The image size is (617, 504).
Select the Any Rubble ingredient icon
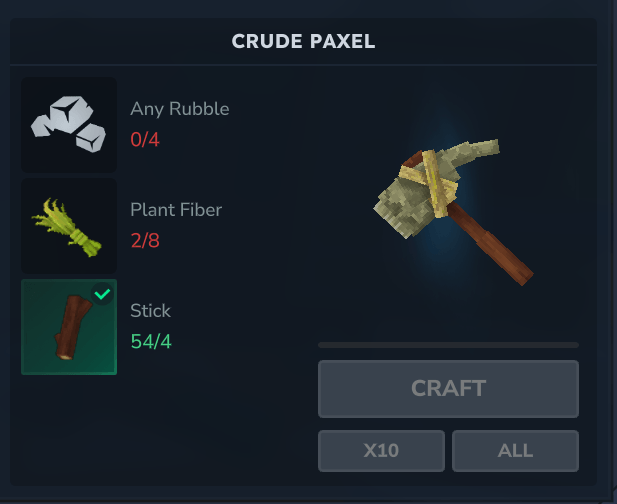(x=69, y=125)
